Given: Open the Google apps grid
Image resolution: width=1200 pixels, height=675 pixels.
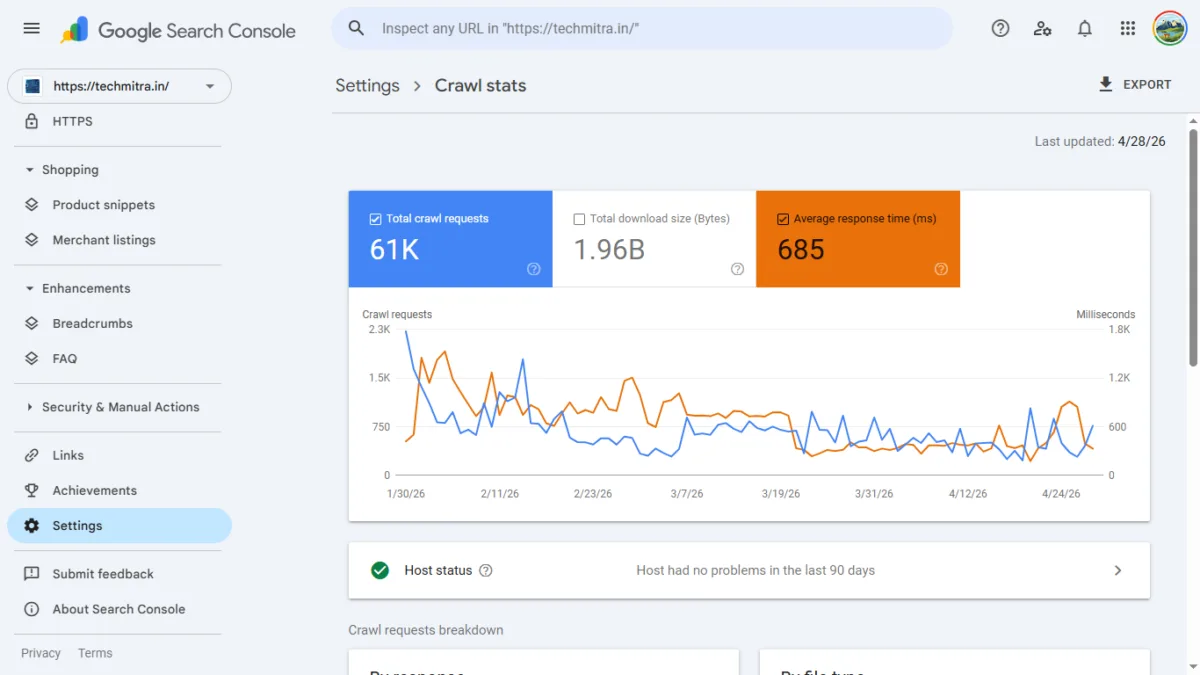Looking at the screenshot, I should point(1128,29).
